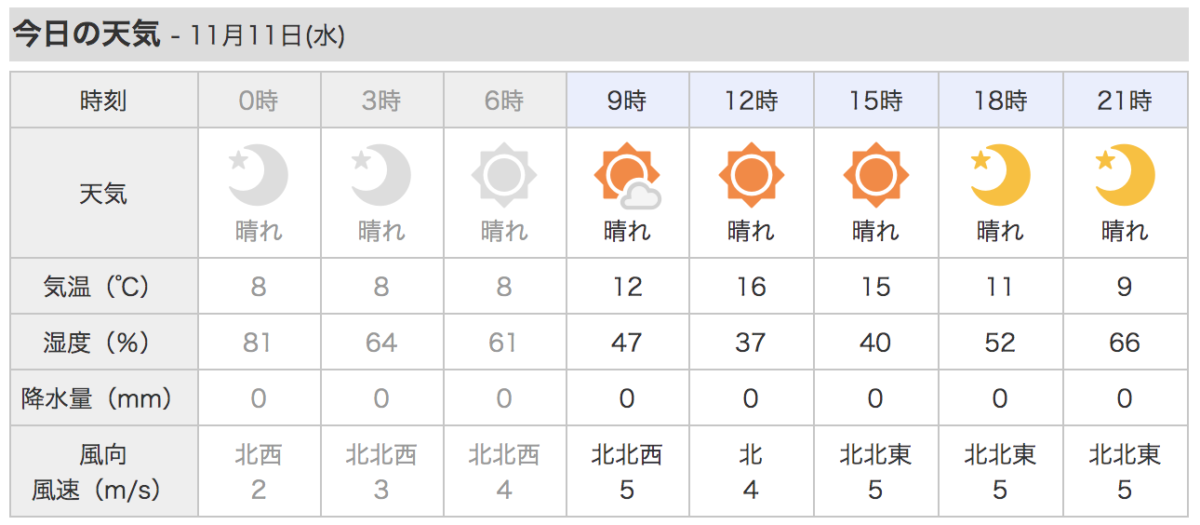Click the gray sun icon at 6時

pyautogui.click(x=503, y=176)
